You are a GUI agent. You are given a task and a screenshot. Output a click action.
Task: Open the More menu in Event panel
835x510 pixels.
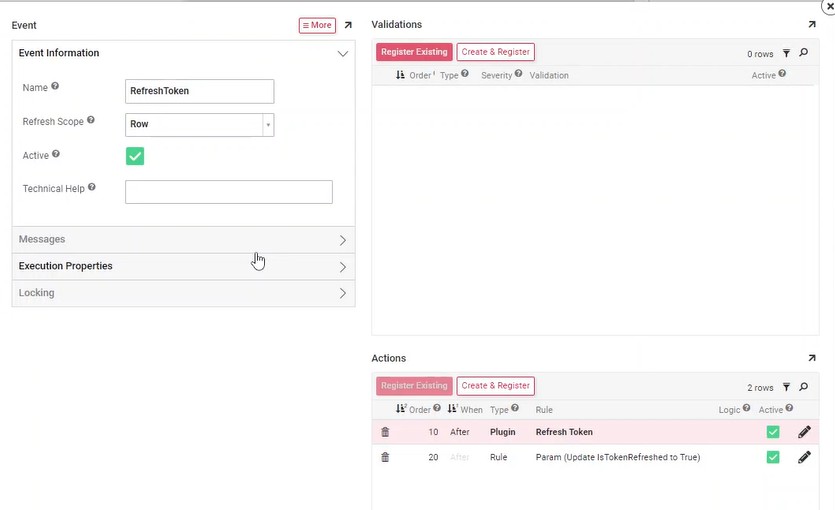tap(317, 25)
